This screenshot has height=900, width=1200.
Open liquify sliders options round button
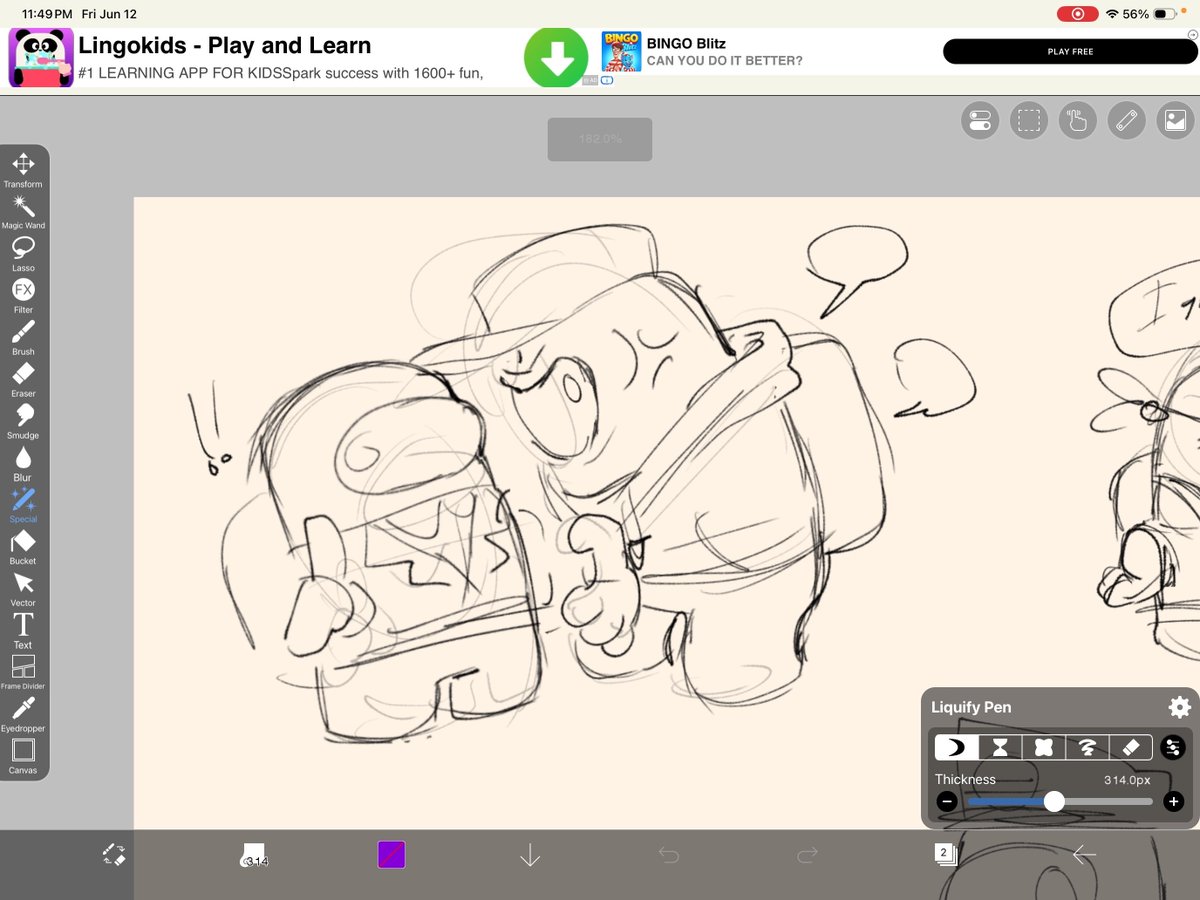(1173, 747)
